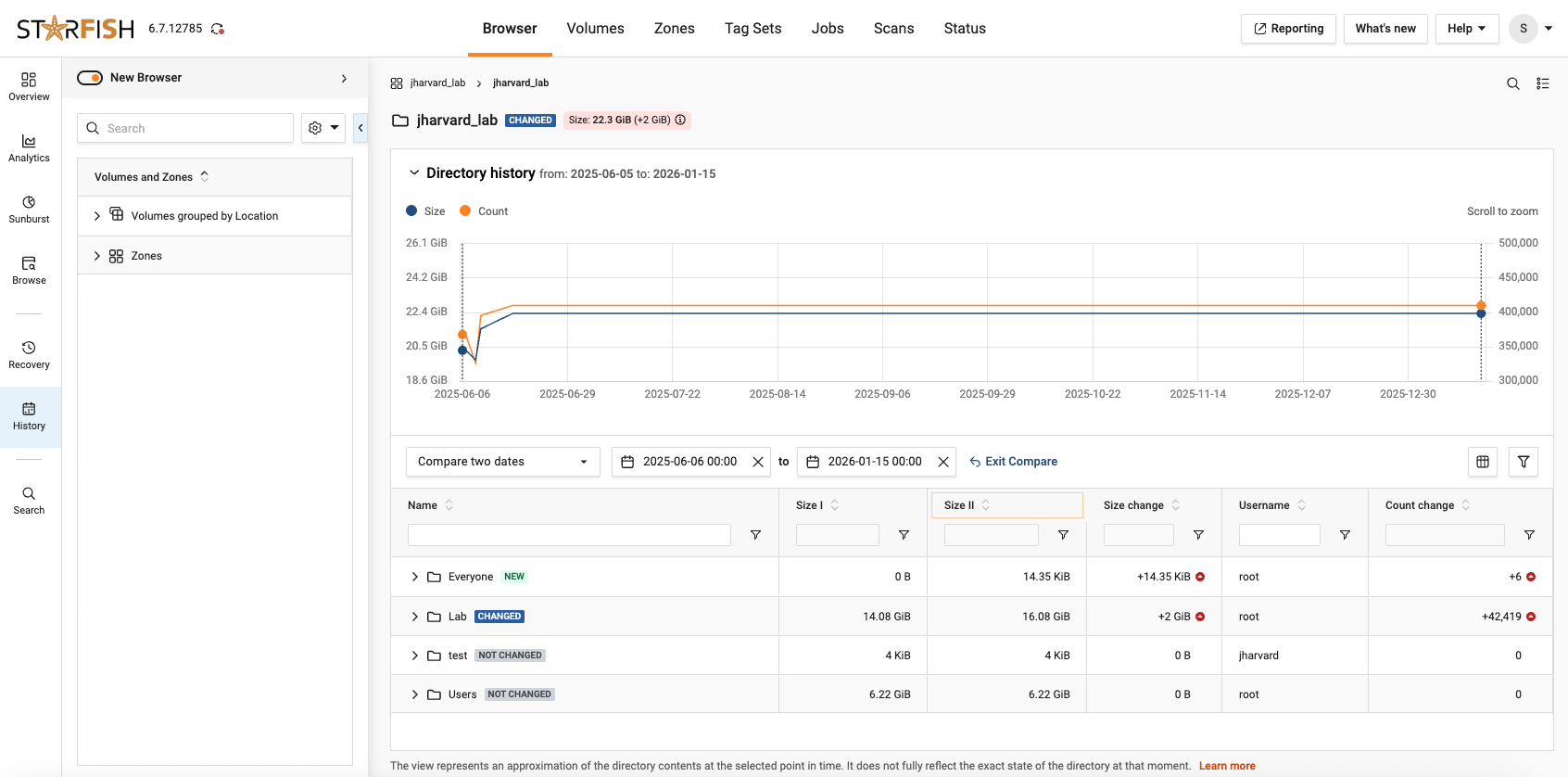Viewport: 1568px width, 777px height.
Task: Expand Volumes grouped by Location tree
Action: (97, 216)
